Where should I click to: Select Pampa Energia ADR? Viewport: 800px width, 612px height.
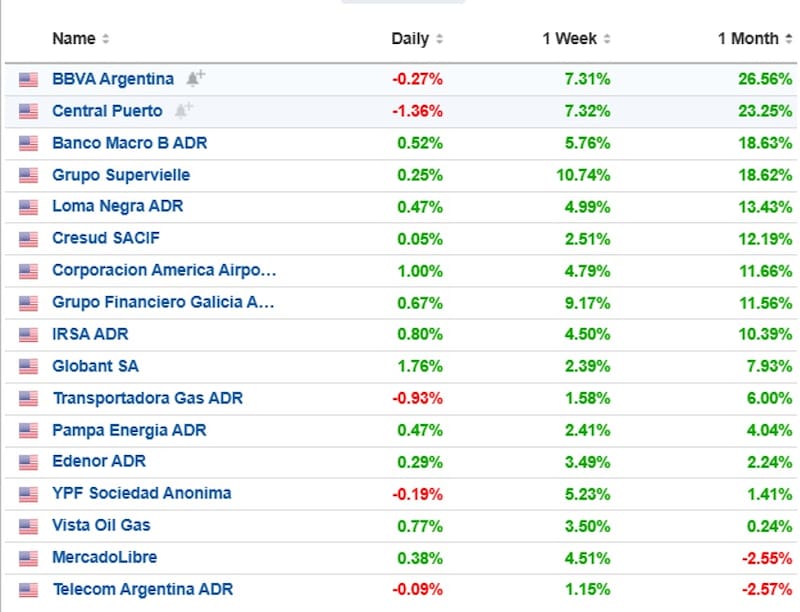(129, 430)
